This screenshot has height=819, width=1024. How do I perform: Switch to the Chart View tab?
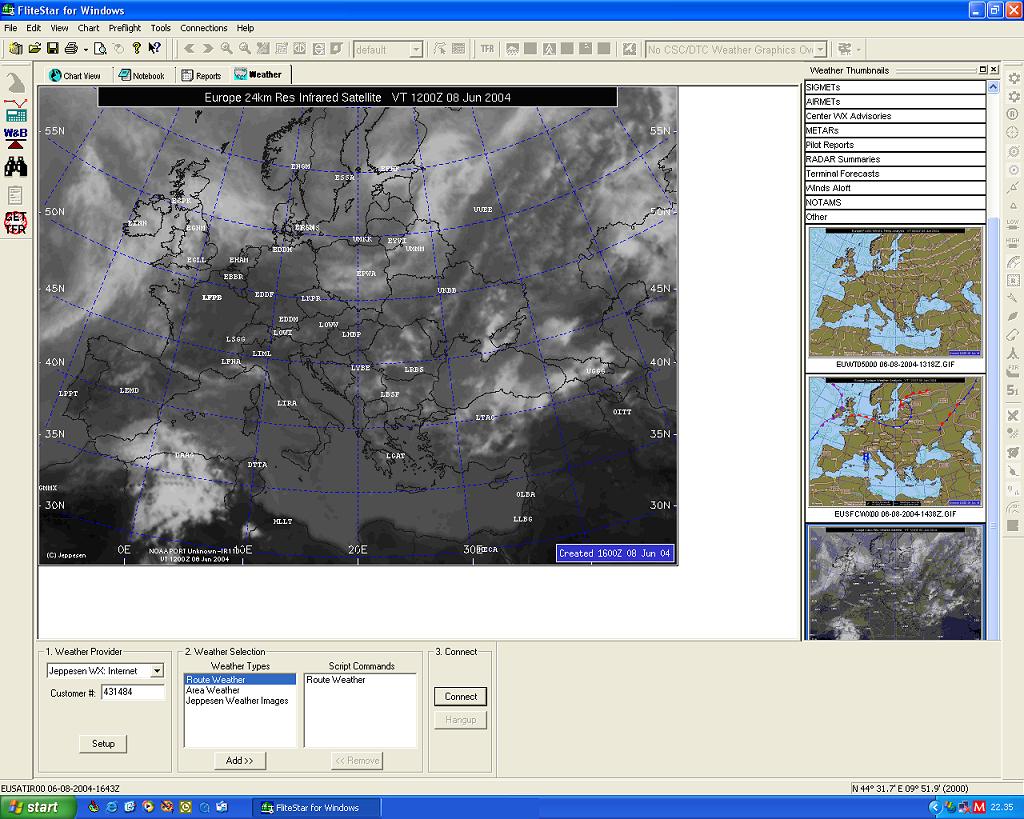pyautogui.click(x=75, y=76)
